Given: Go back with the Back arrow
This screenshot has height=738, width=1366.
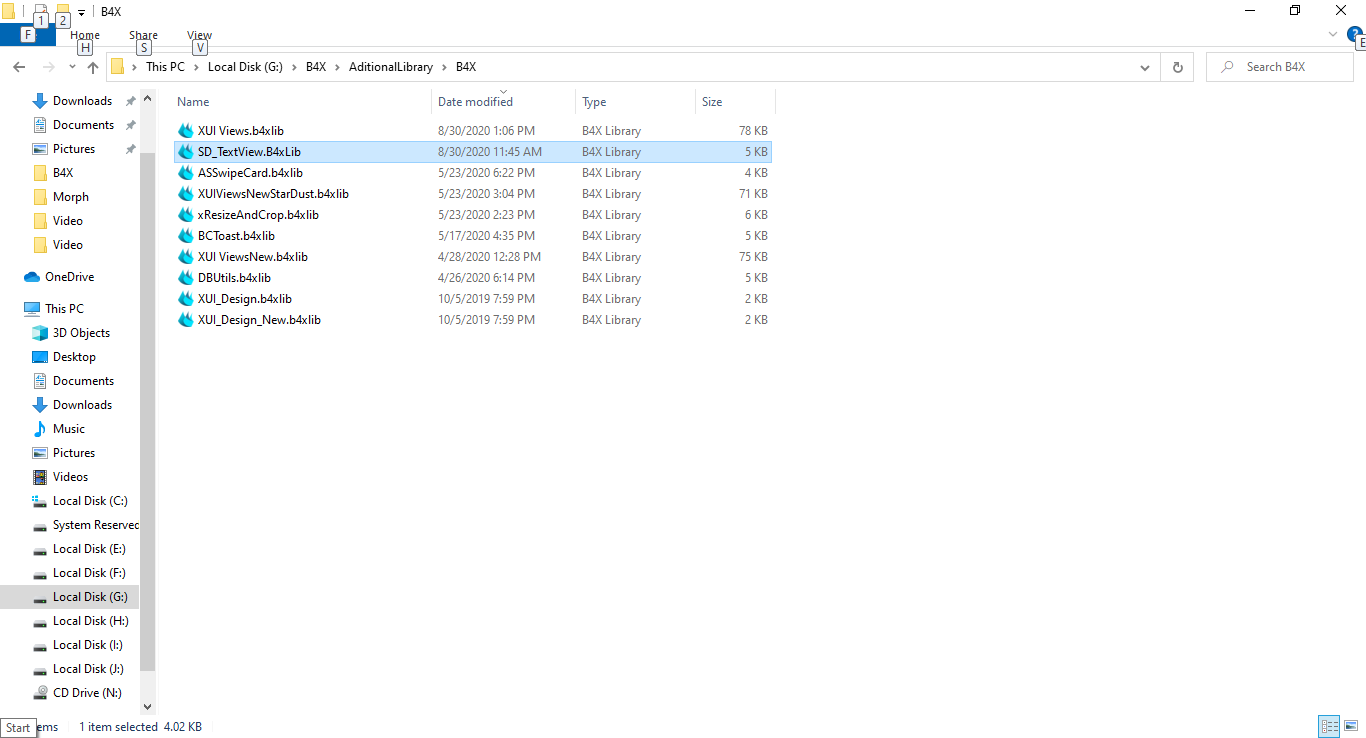Looking at the screenshot, I should [19, 67].
